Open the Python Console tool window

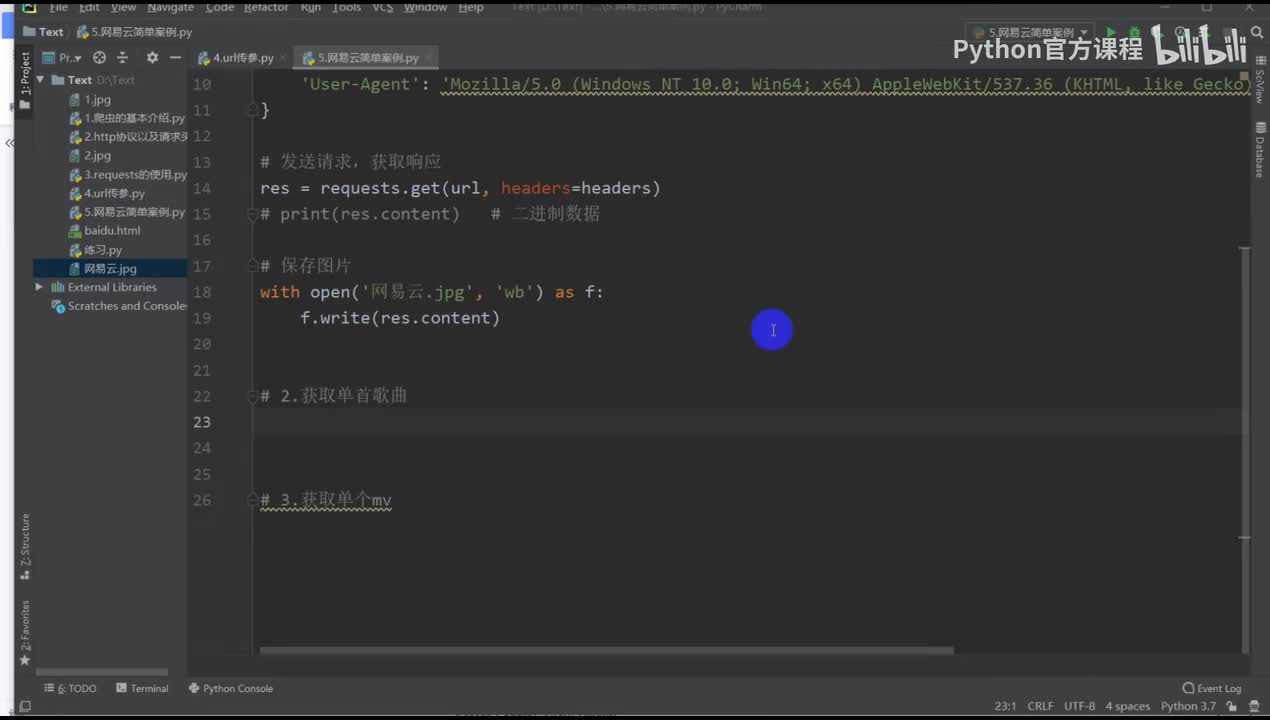tap(230, 688)
